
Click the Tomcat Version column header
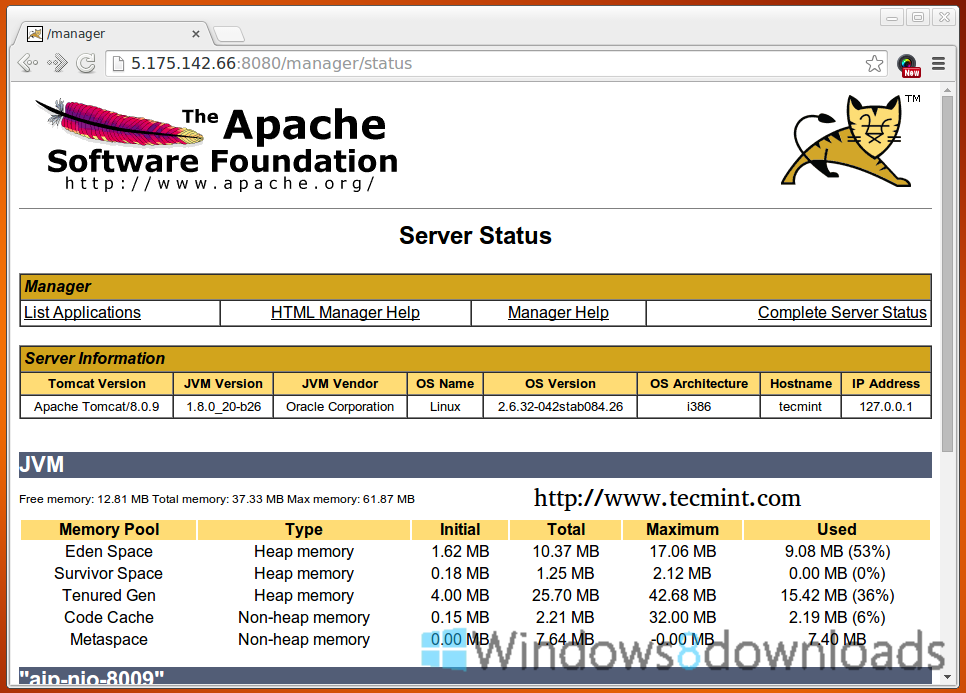click(97, 384)
